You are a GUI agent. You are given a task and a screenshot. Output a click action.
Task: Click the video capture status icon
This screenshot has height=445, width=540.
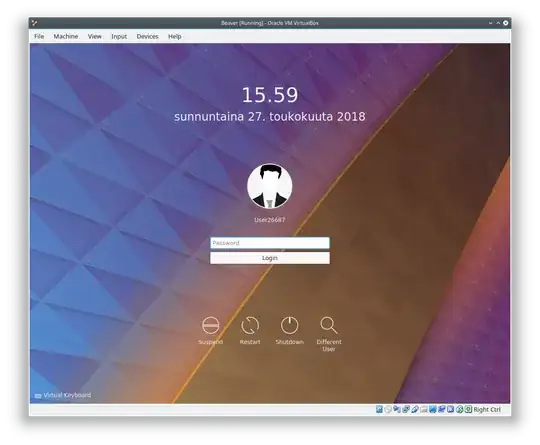click(x=442, y=409)
